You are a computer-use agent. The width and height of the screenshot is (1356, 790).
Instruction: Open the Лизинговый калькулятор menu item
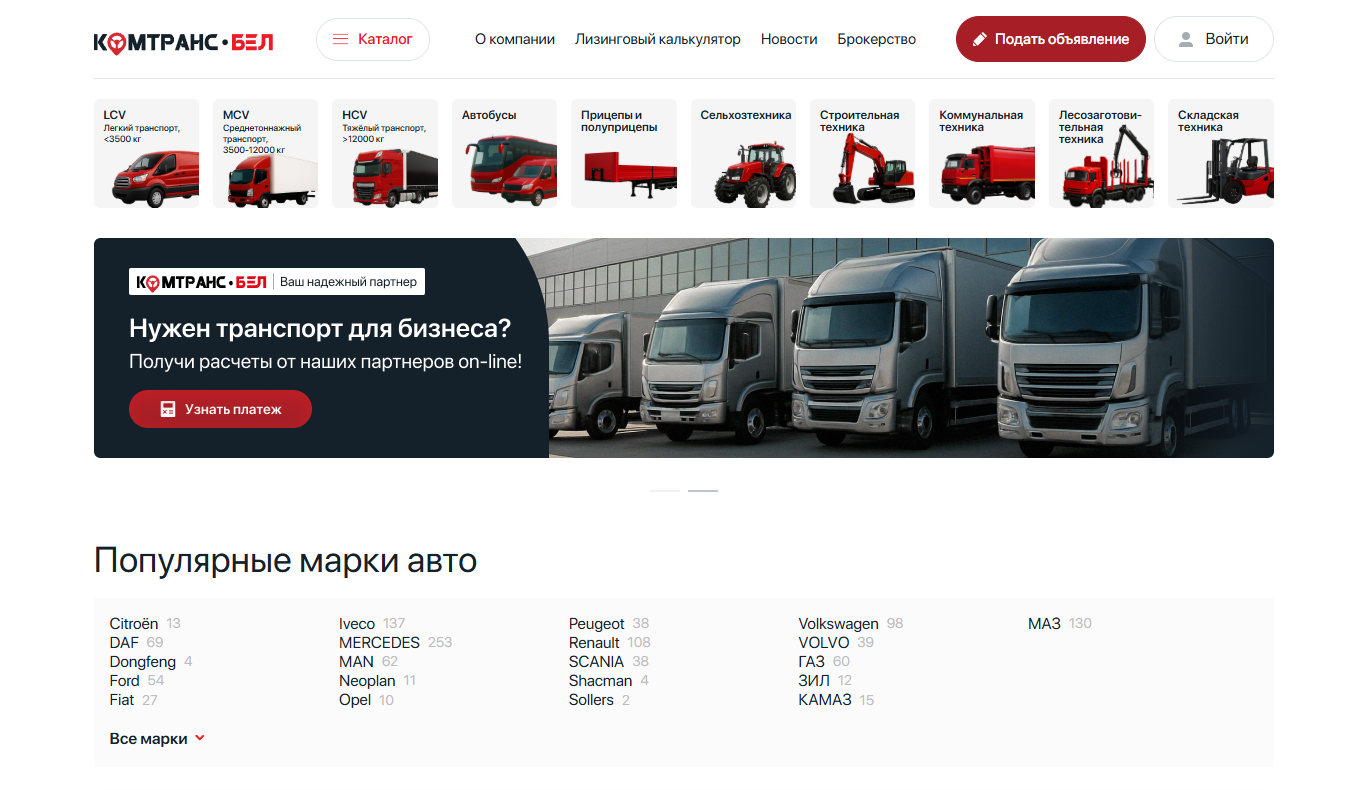657,39
